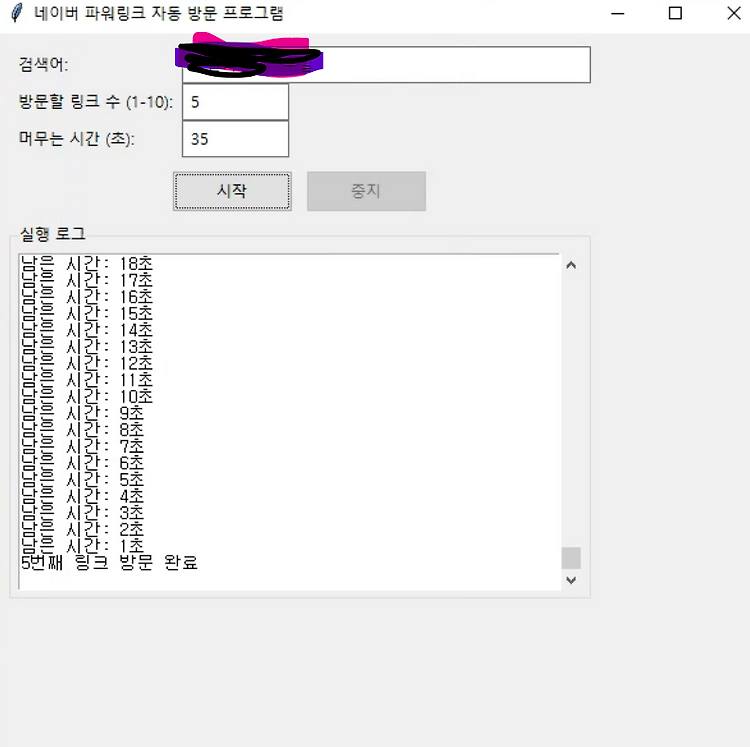Click the 실행 로그 group label
The image size is (750, 747).
click(x=53, y=234)
